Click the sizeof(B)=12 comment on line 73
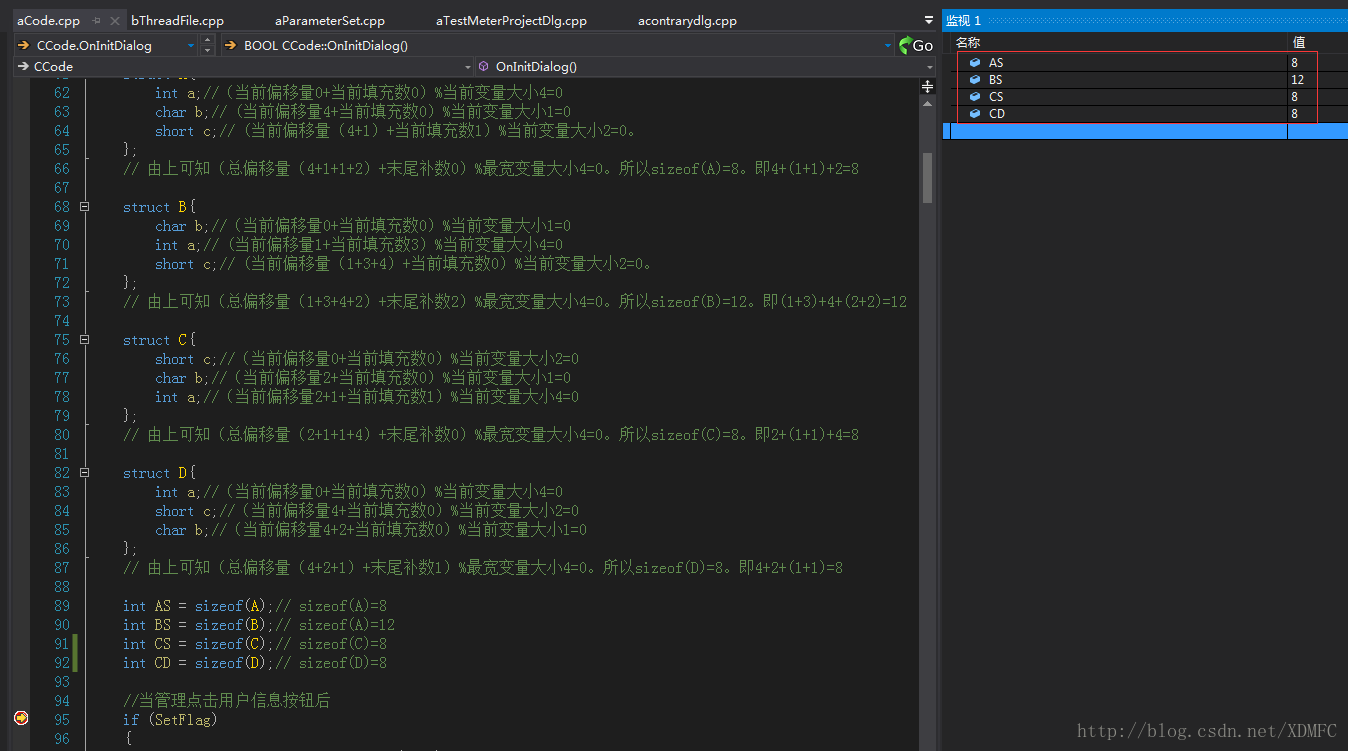Screen dimensions: 1348x751 [x=515, y=302]
